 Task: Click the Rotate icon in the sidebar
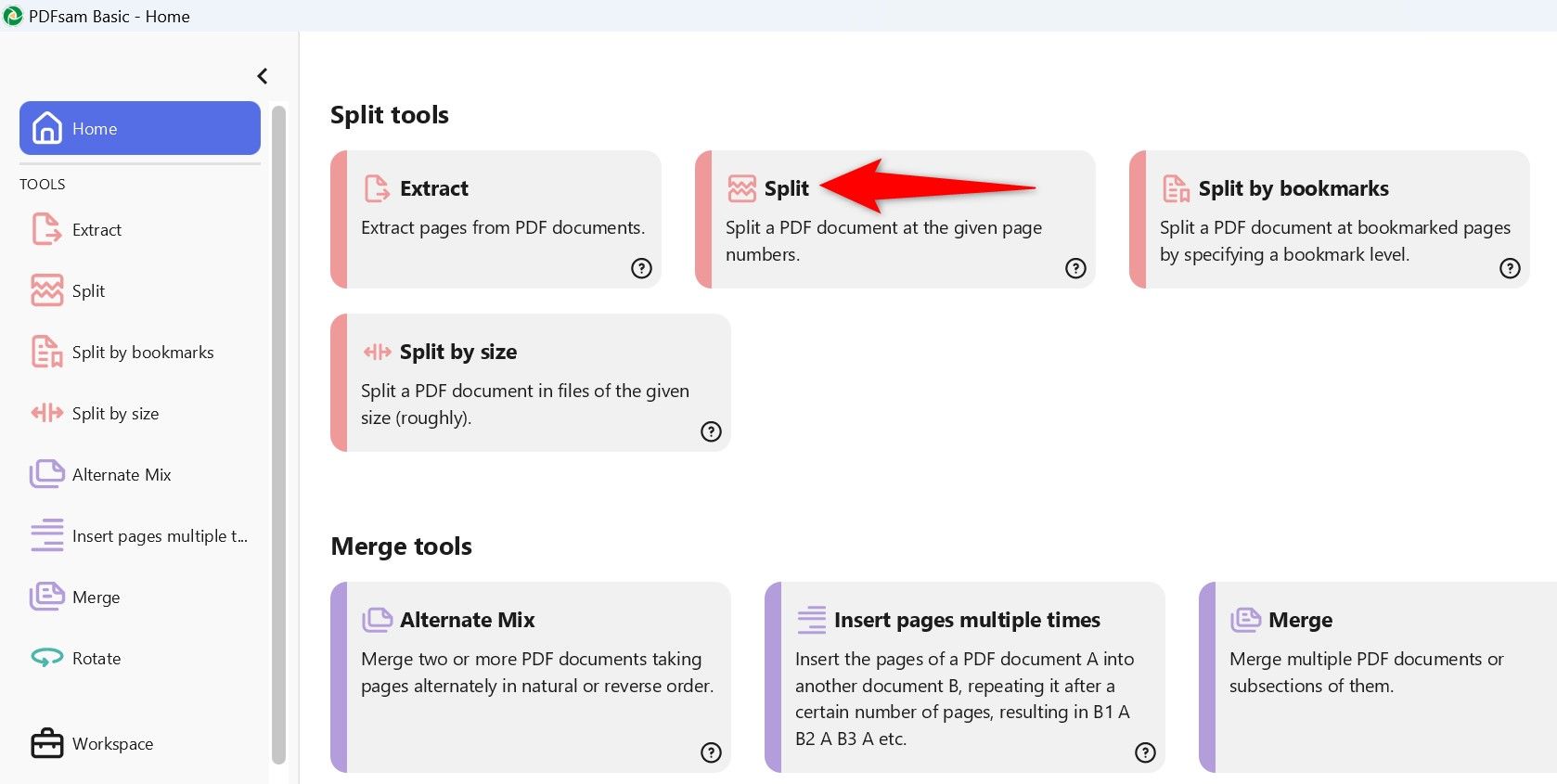[x=46, y=658]
